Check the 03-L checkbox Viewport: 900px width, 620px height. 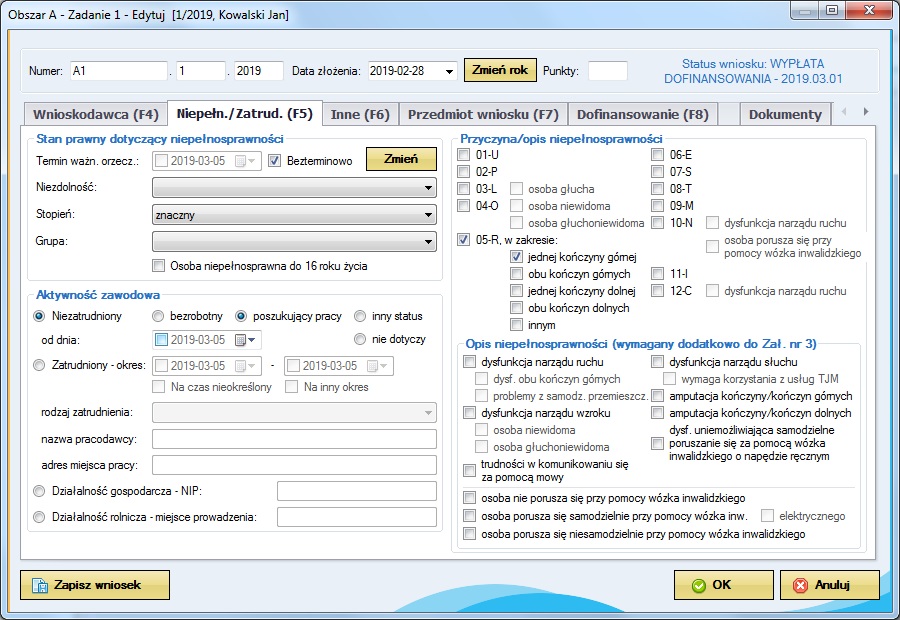click(464, 188)
